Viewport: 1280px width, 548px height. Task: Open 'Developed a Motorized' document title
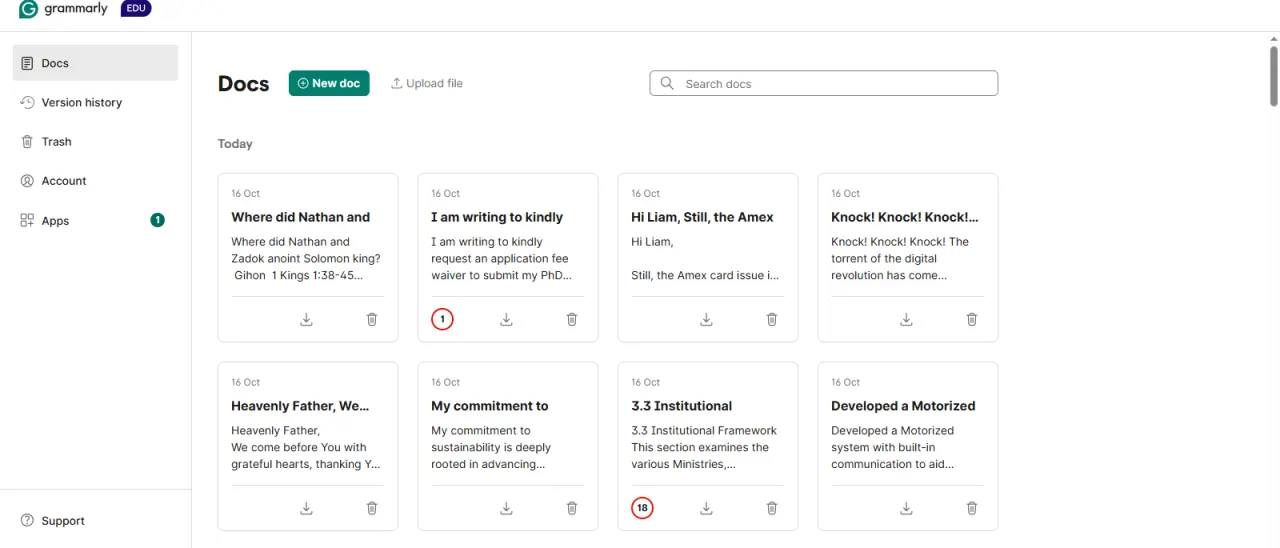pos(903,406)
